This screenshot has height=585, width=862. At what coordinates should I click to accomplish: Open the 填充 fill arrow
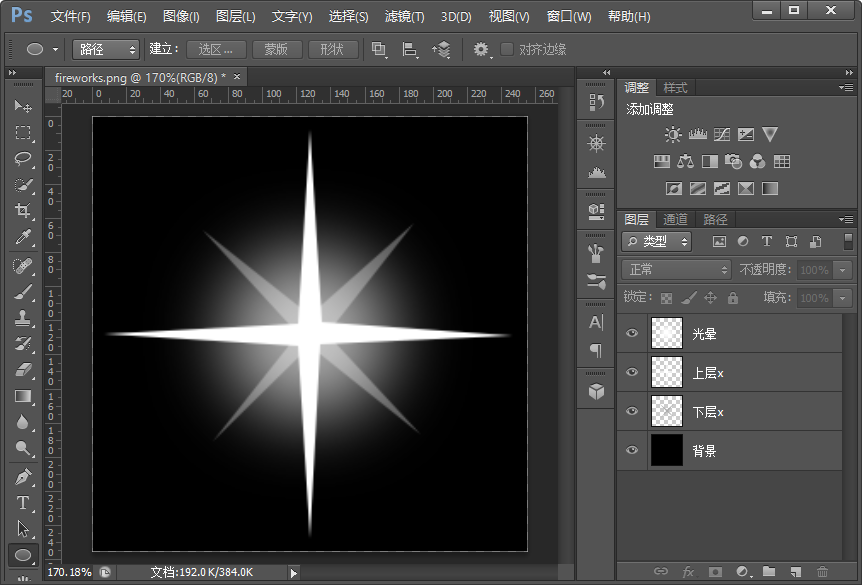click(842, 298)
